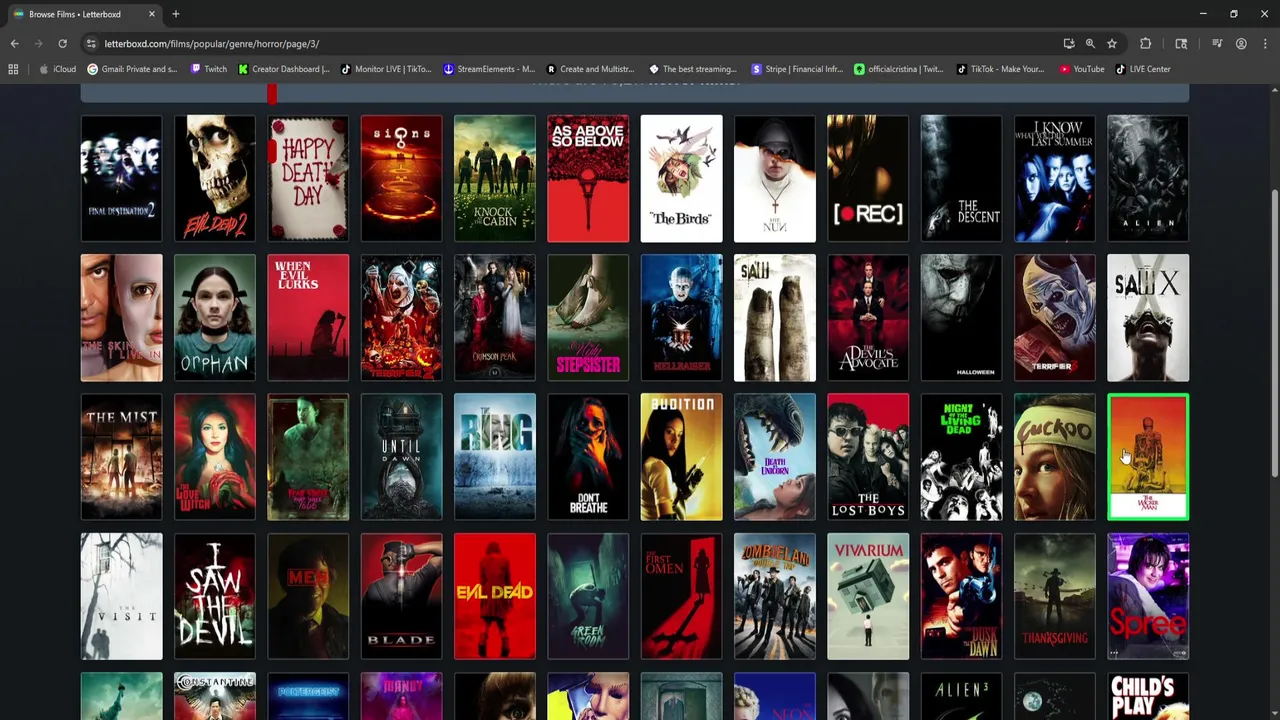This screenshot has width=1280, height=720.
Task: Open the Until Dawn poster
Action: [x=401, y=457]
